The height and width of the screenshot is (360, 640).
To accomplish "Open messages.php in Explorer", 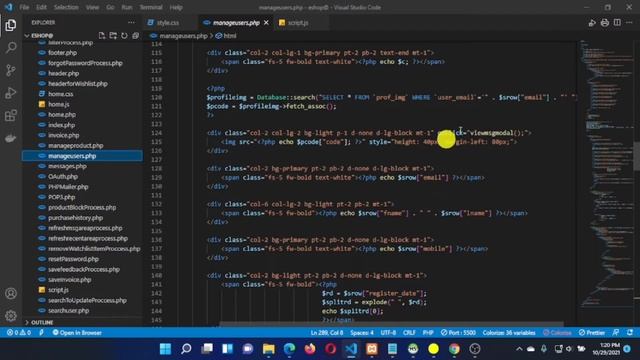I will [67, 166].
